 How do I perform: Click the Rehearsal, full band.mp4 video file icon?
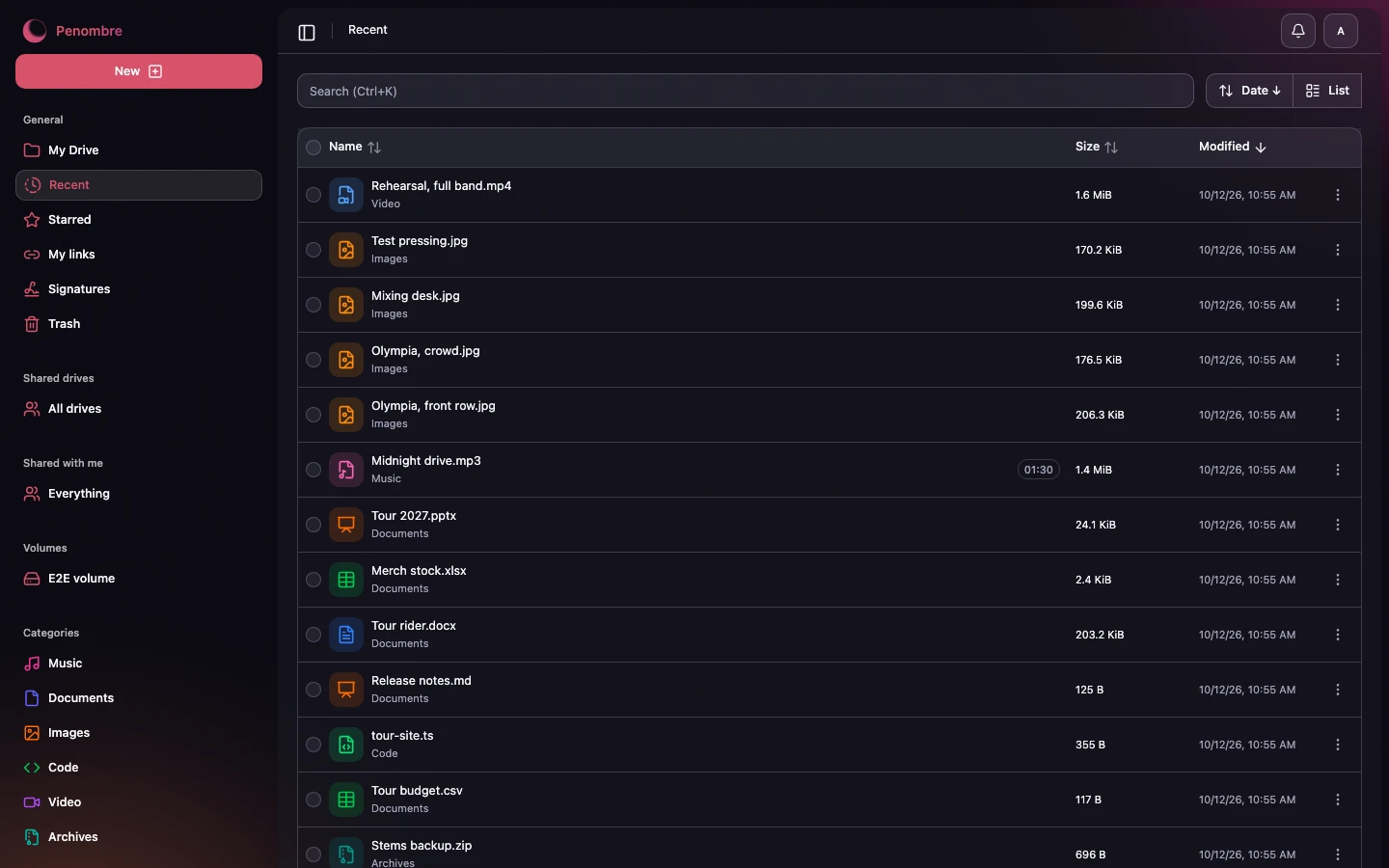coord(346,195)
